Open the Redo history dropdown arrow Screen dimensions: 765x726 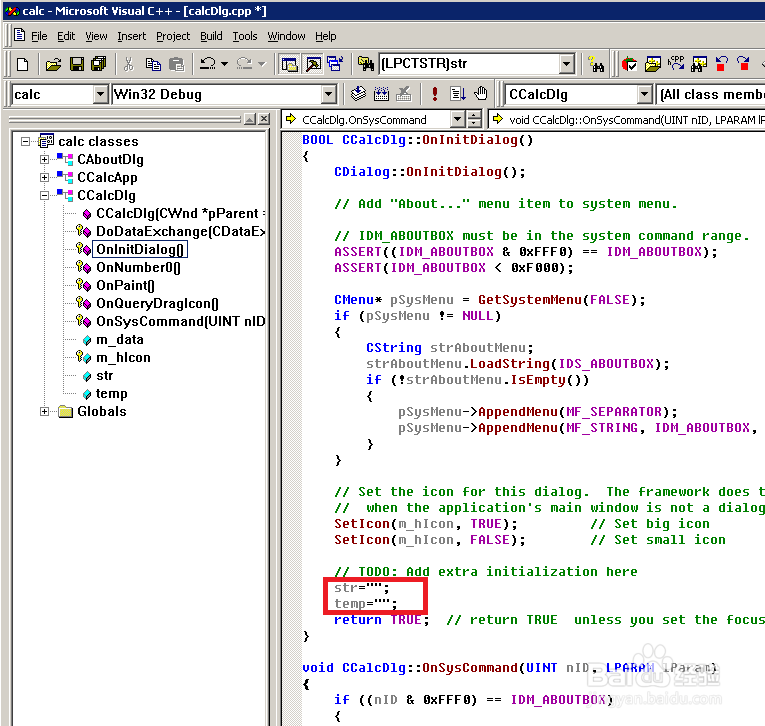[262, 64]
